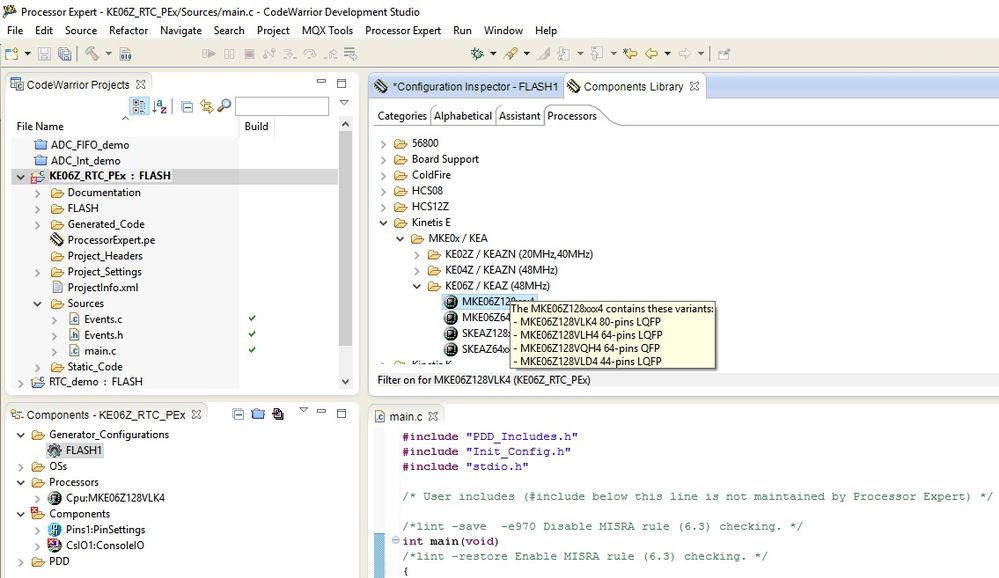Click the File Name column header
Viewport: 999px width, 578px height.
(40, 127)
